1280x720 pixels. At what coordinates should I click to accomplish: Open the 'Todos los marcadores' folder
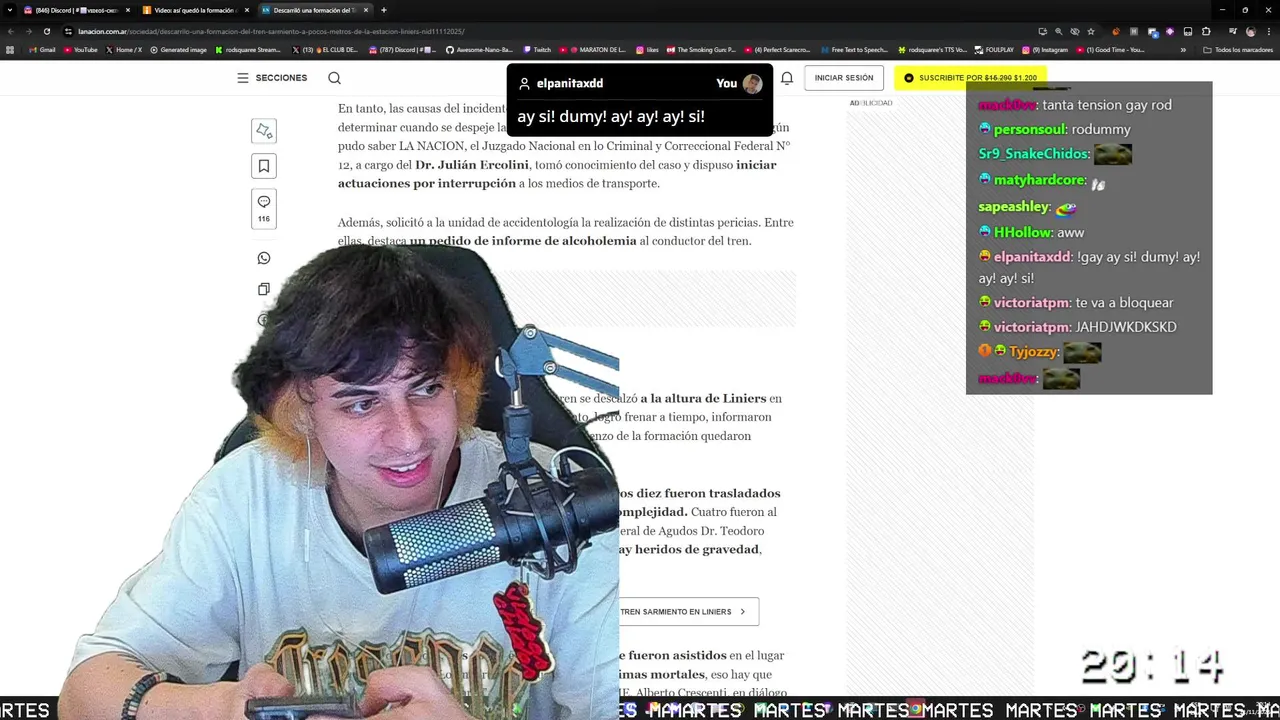pyautogui.click(x=1238, y=49)
